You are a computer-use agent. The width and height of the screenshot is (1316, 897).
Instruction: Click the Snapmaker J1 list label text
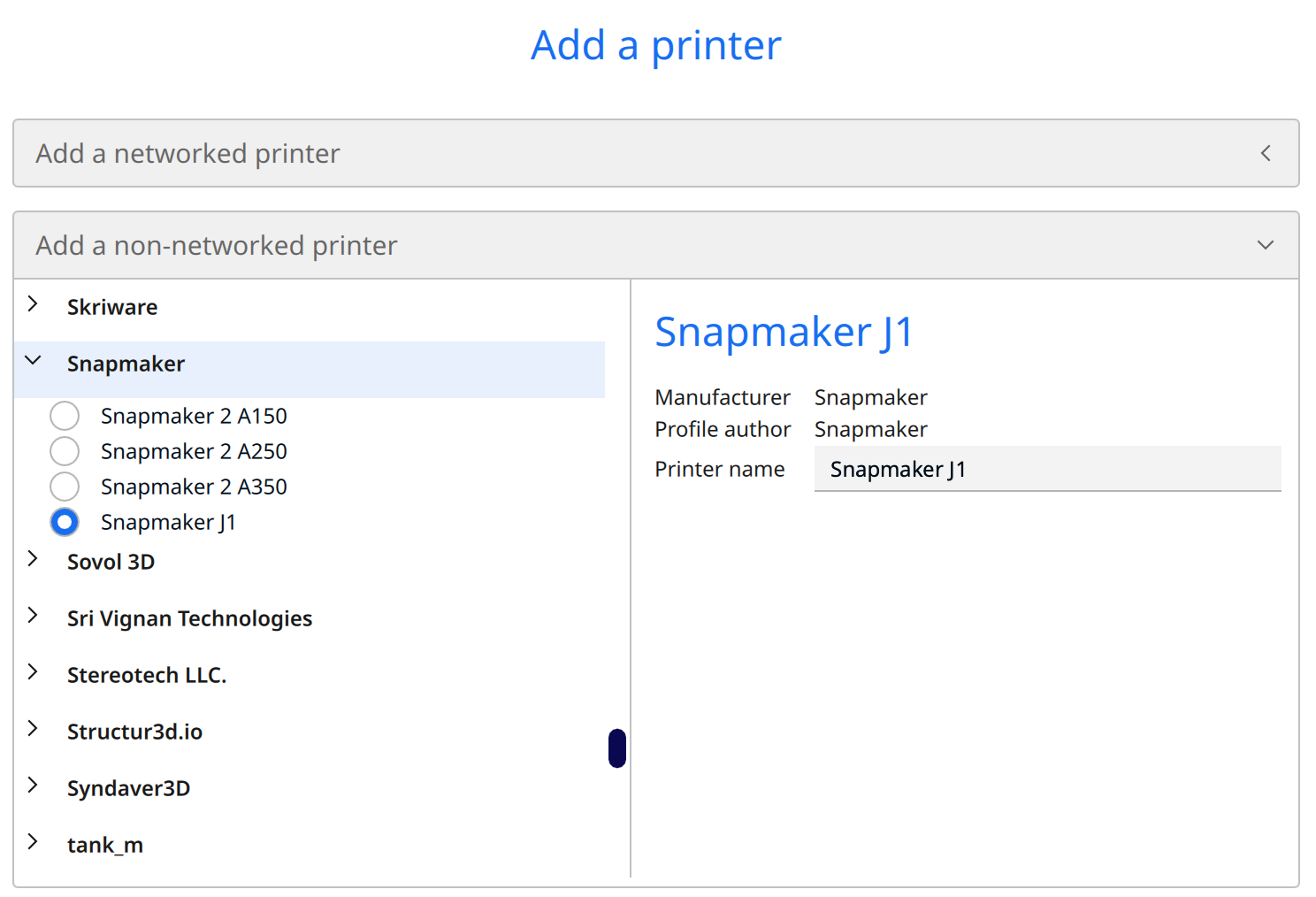168,522
